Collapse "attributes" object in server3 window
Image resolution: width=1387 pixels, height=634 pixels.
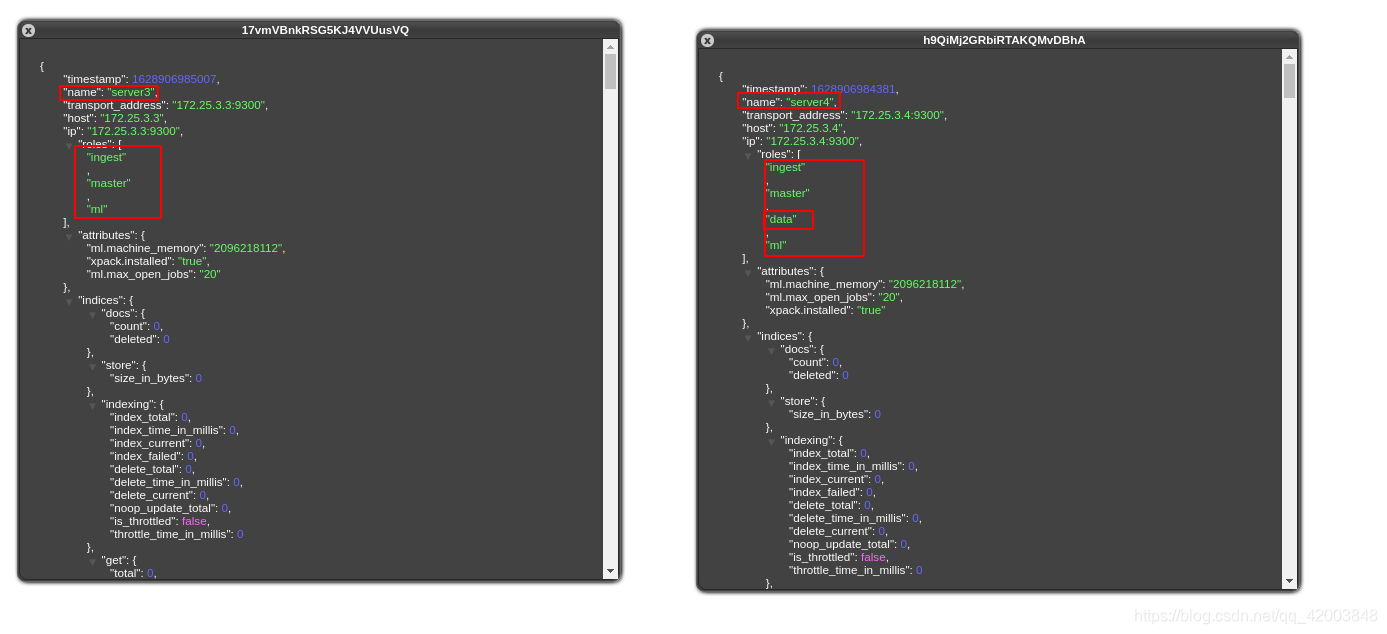click(x=69, y=236)
